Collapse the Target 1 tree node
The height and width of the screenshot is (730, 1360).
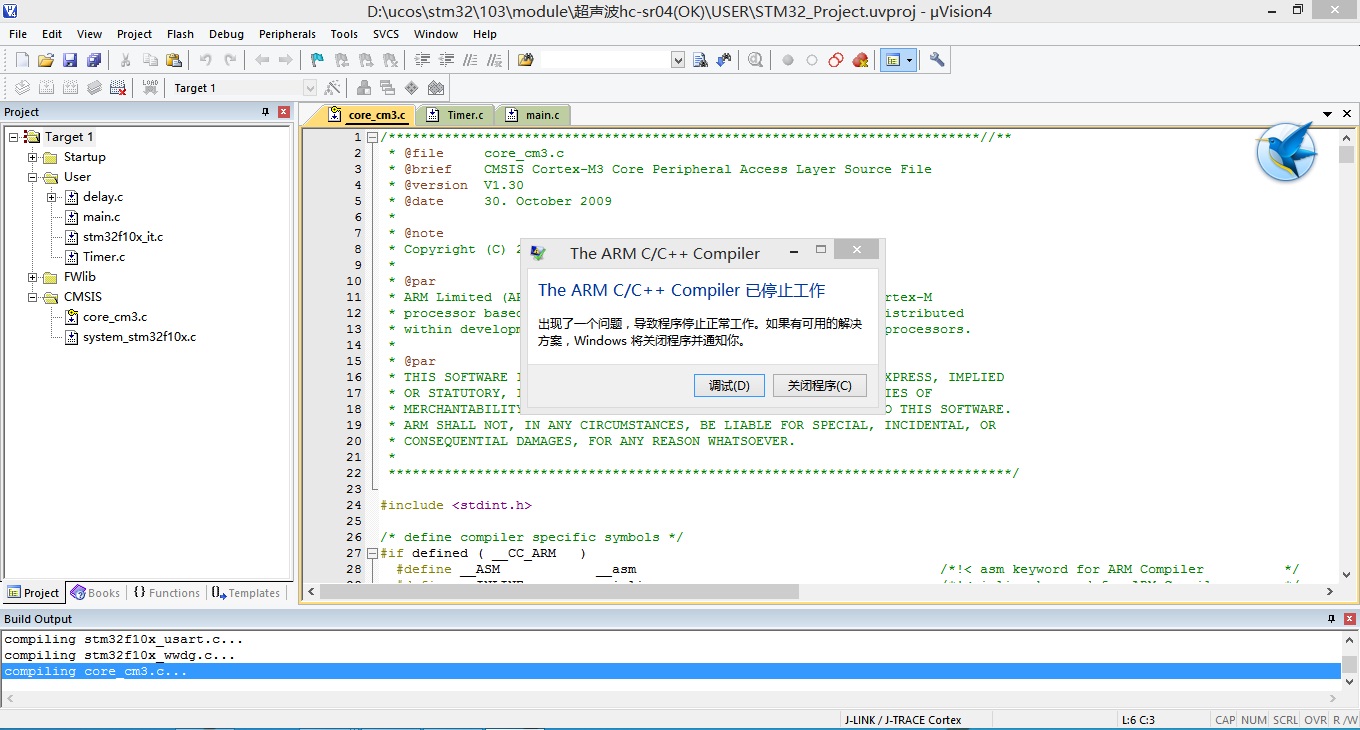pyautogui.click(x=14, y=137)
